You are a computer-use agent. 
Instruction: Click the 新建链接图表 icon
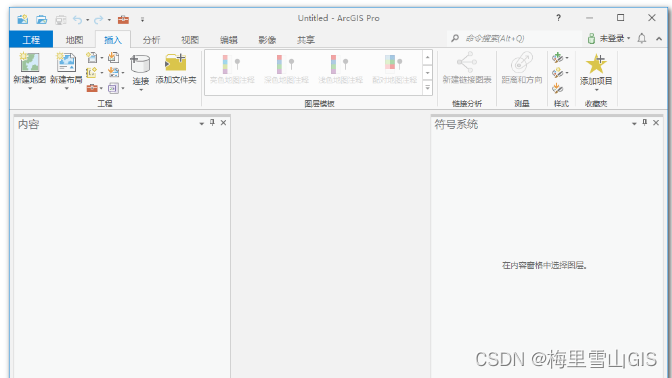click(467, 63)
